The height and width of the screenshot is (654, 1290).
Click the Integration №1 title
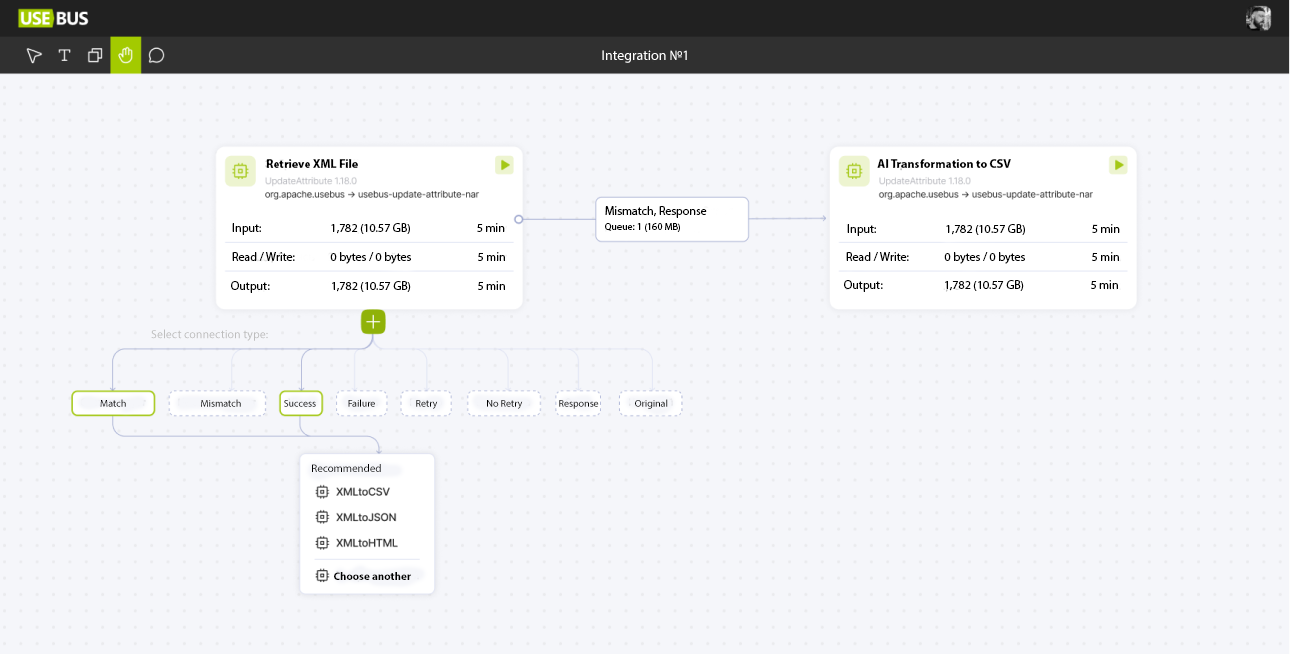[645, 56]
